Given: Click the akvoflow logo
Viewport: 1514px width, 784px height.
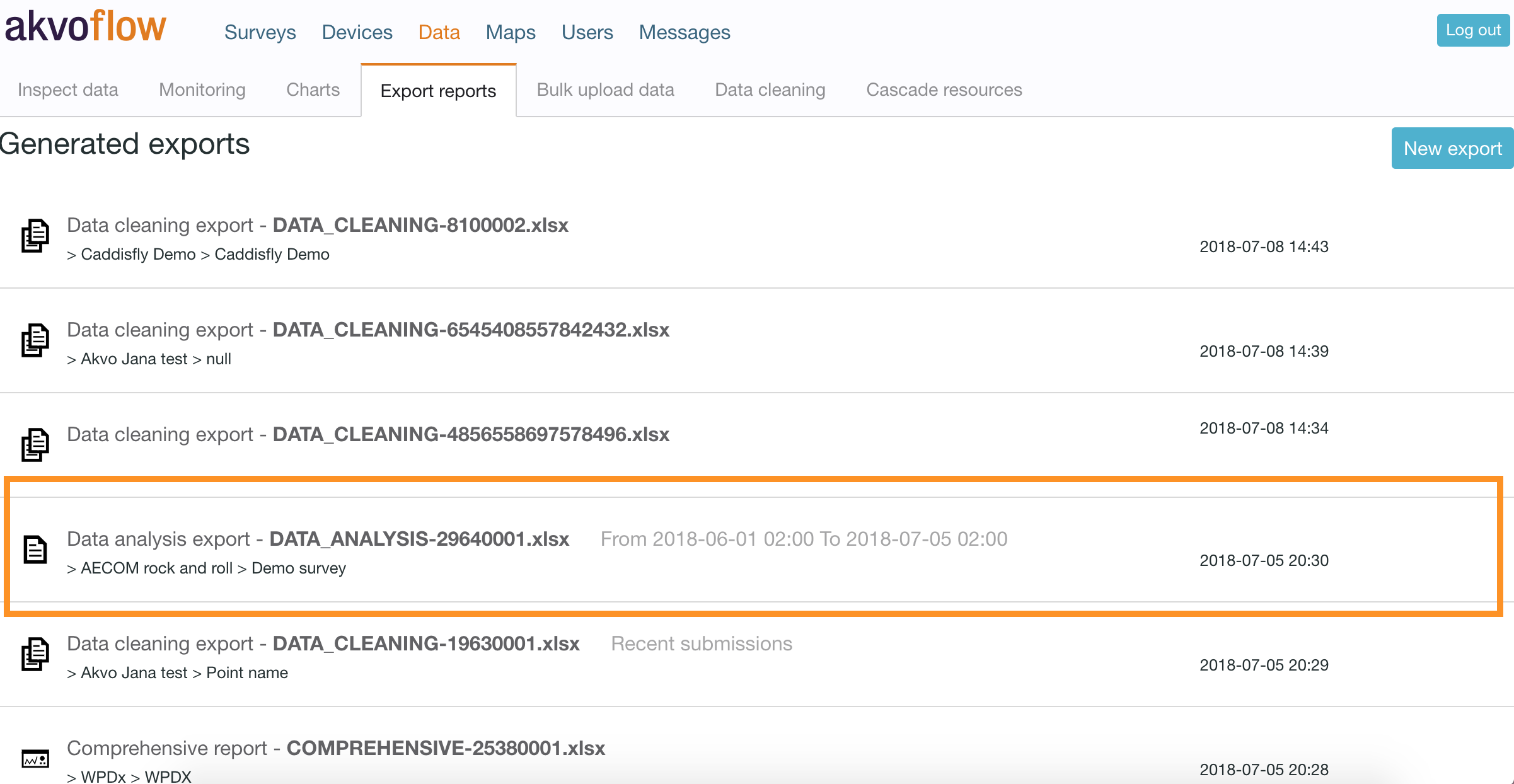Looking at the screenshot, I should pos(85,26).
